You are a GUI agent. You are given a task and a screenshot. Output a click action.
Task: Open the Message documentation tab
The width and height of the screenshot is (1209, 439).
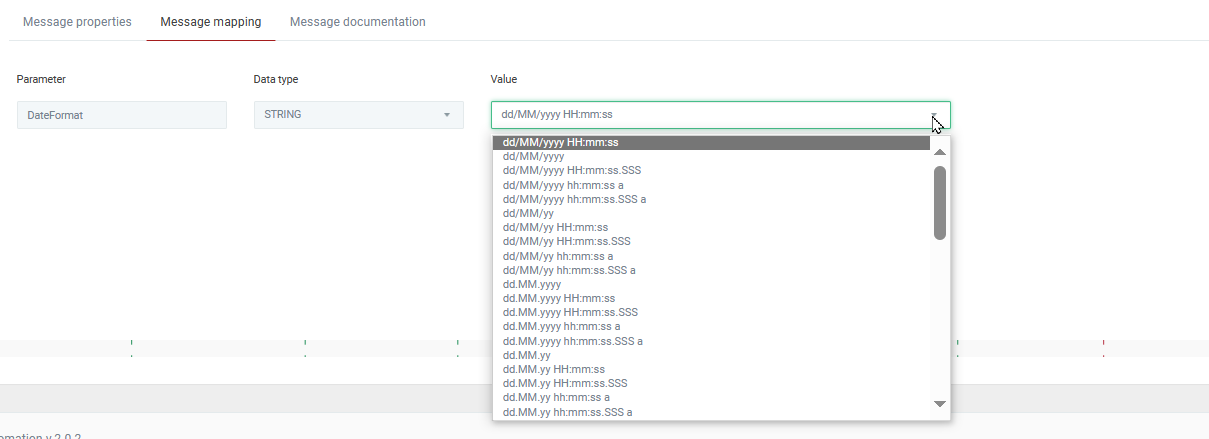357,22
